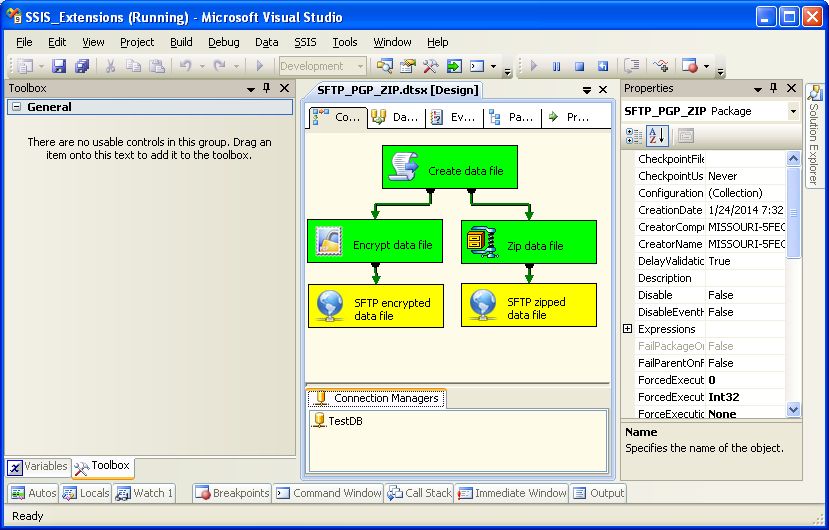829x530 pixels.
Task: Open dropdown next to Breakpoints toolbar icon
Action: coord(706,66)
